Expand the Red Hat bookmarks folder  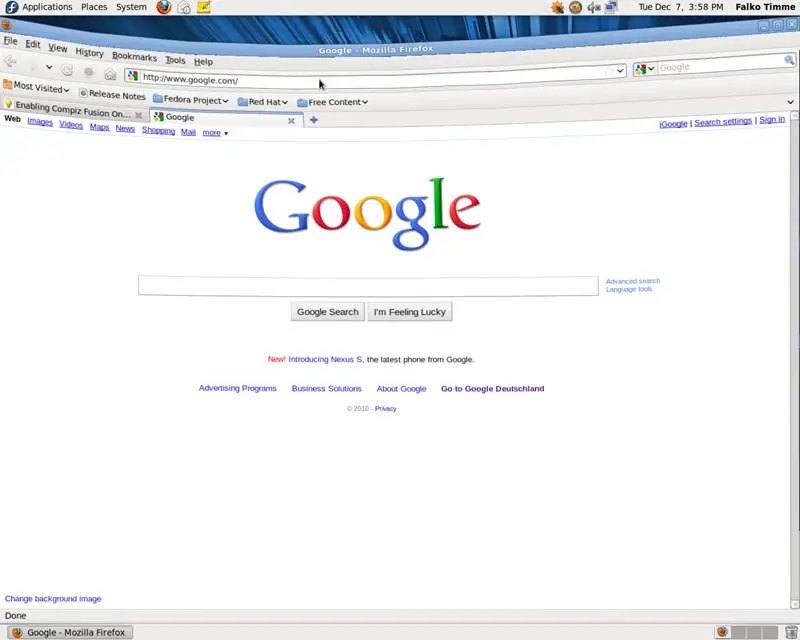pos(263,102)
